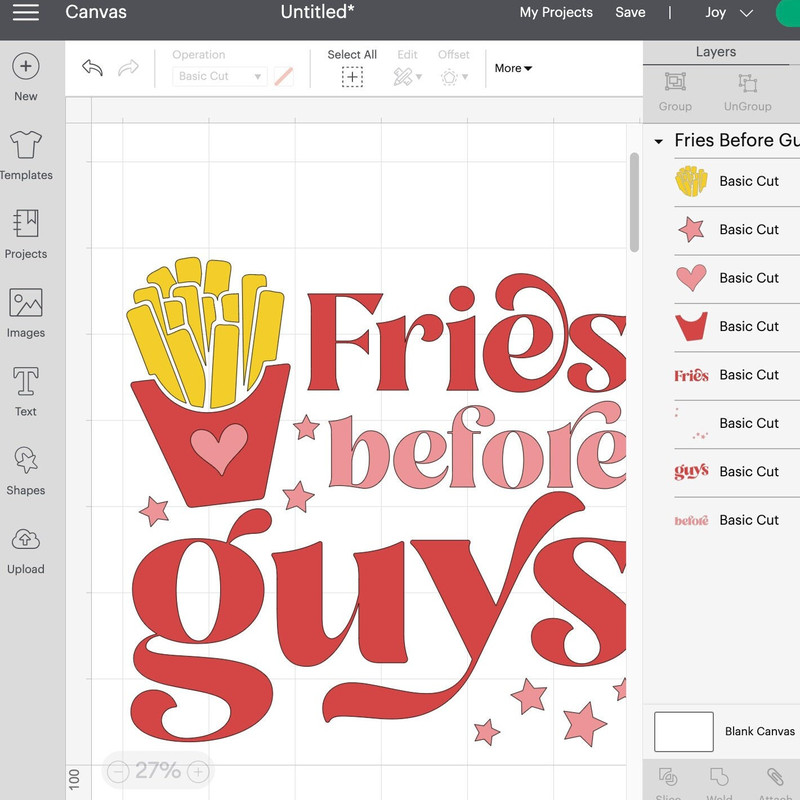The width and height of the screenshot is (800, 800).
Task: Collapse the Fries Before Guys layer group
Action: [x=658, y=142]
